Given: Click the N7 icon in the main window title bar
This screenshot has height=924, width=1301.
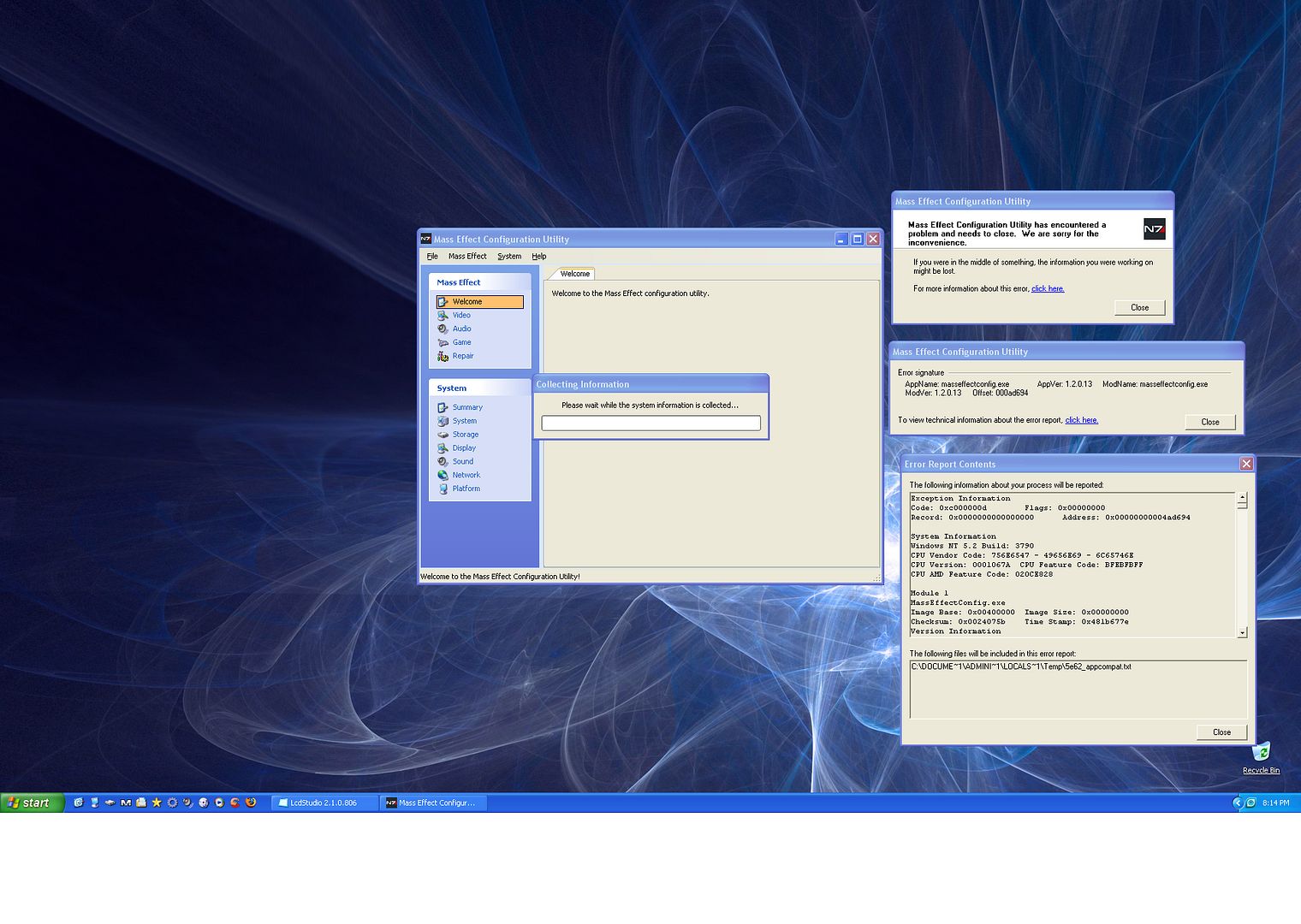Looking at the screenshot, I should (x=425, y=239).
